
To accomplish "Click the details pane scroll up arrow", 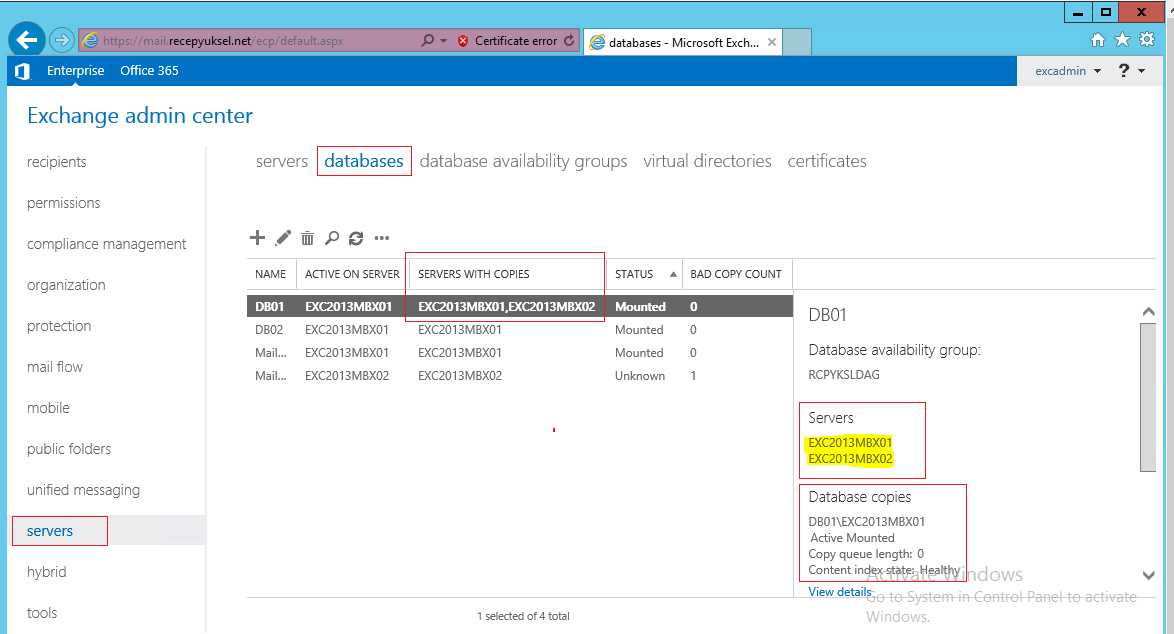I will click(x=1148, y=311).
